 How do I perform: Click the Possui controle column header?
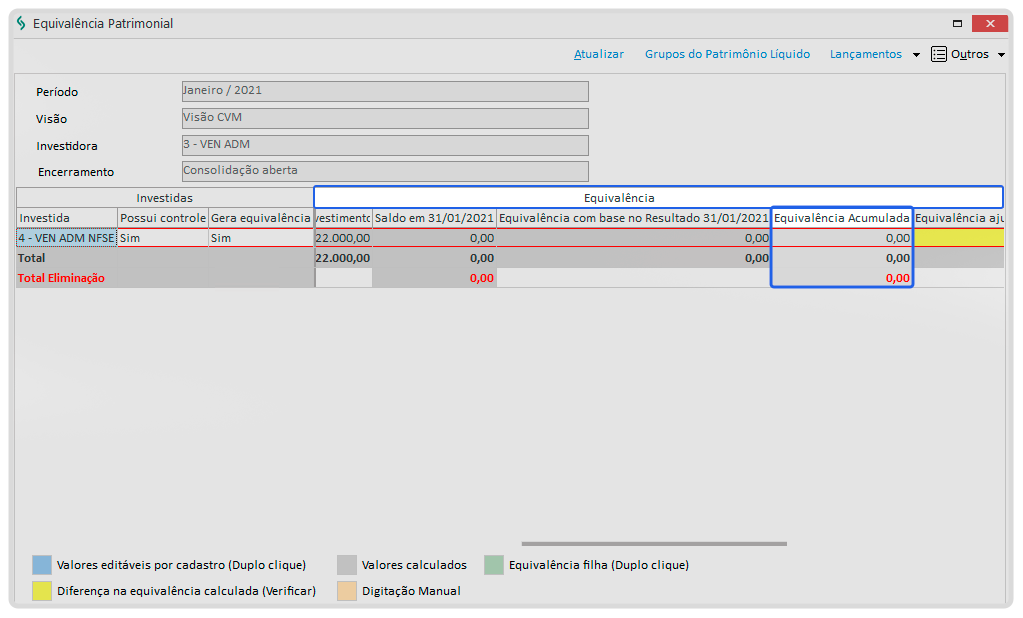[x=163, y=218]
